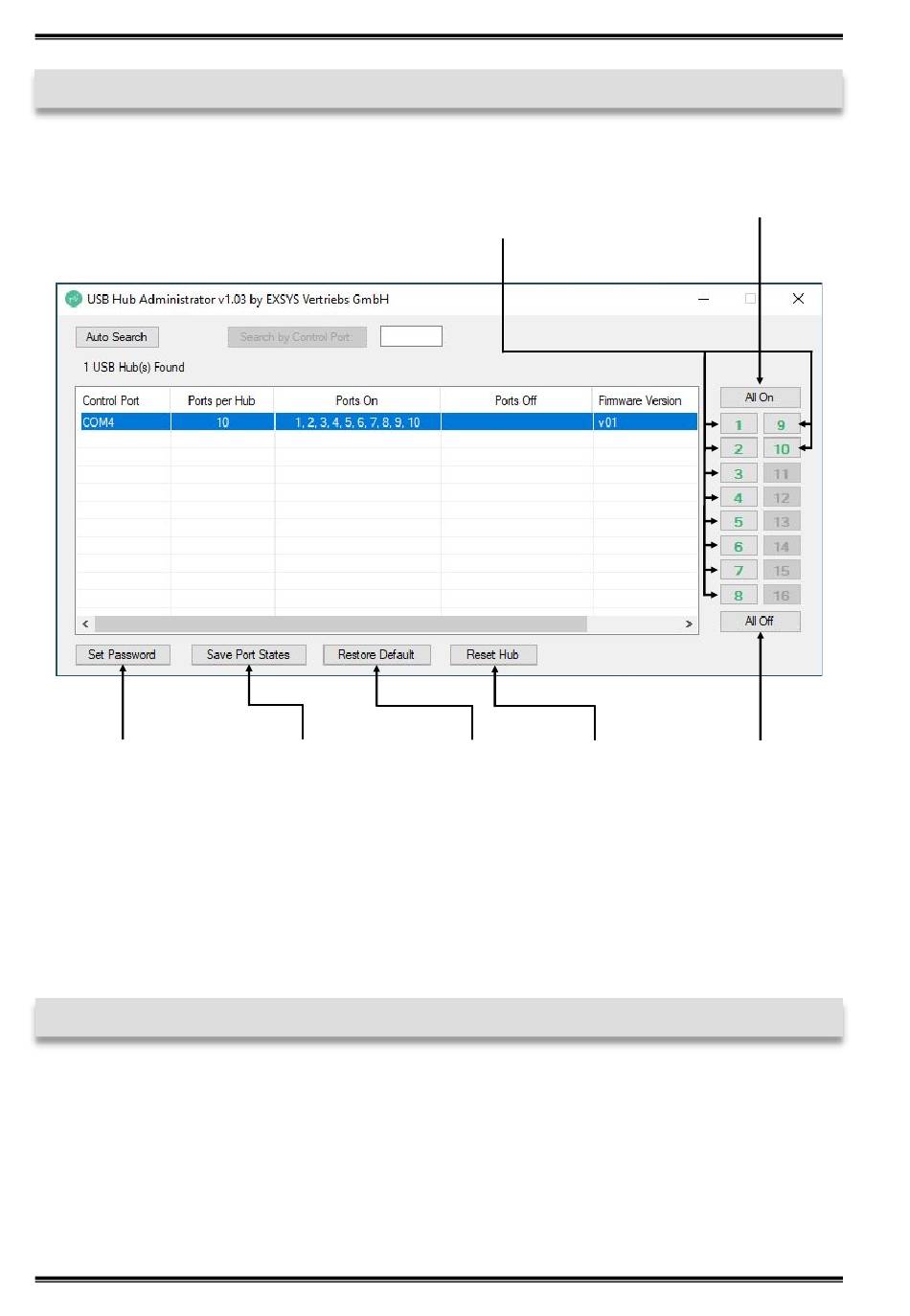Toggle USB port 1 power button
910x1316 pixels.
coord(739,424)
